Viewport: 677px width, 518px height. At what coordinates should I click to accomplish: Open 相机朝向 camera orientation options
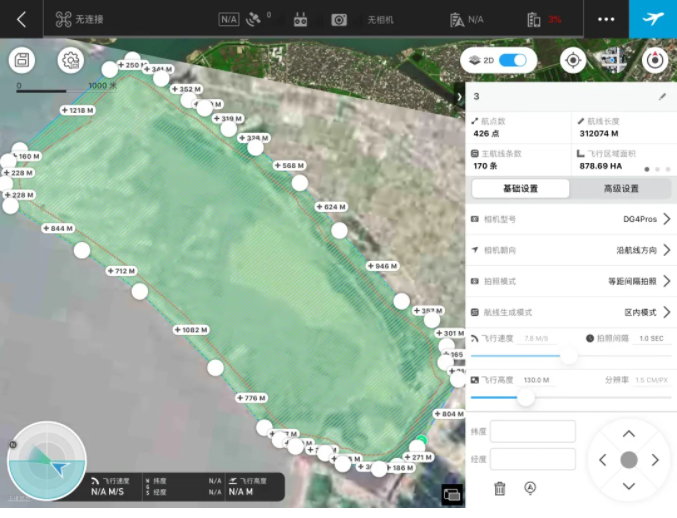point(665,250)
